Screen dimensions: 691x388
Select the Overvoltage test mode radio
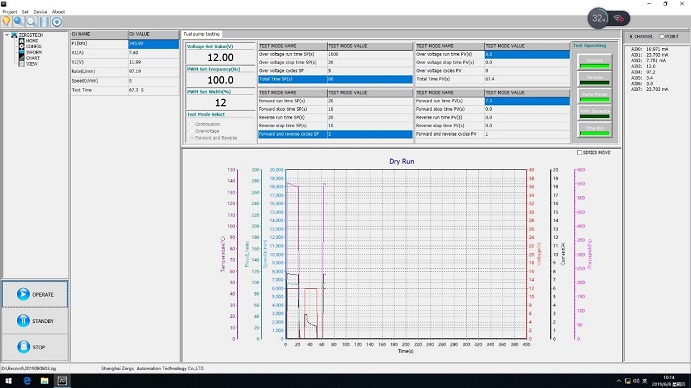(x=192, y=131)
